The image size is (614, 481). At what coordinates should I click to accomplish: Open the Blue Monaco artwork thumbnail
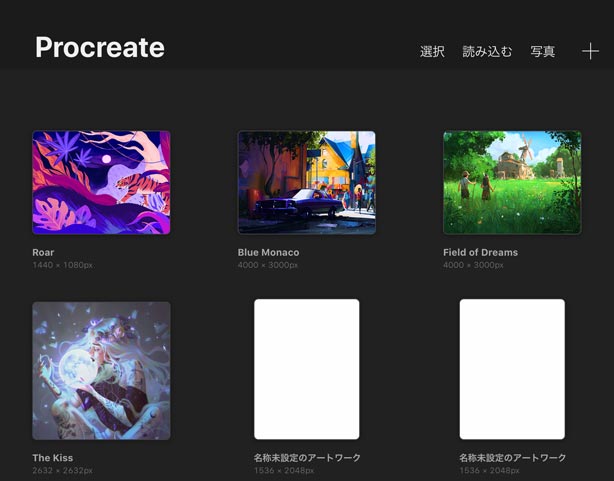tap(307, 183)
